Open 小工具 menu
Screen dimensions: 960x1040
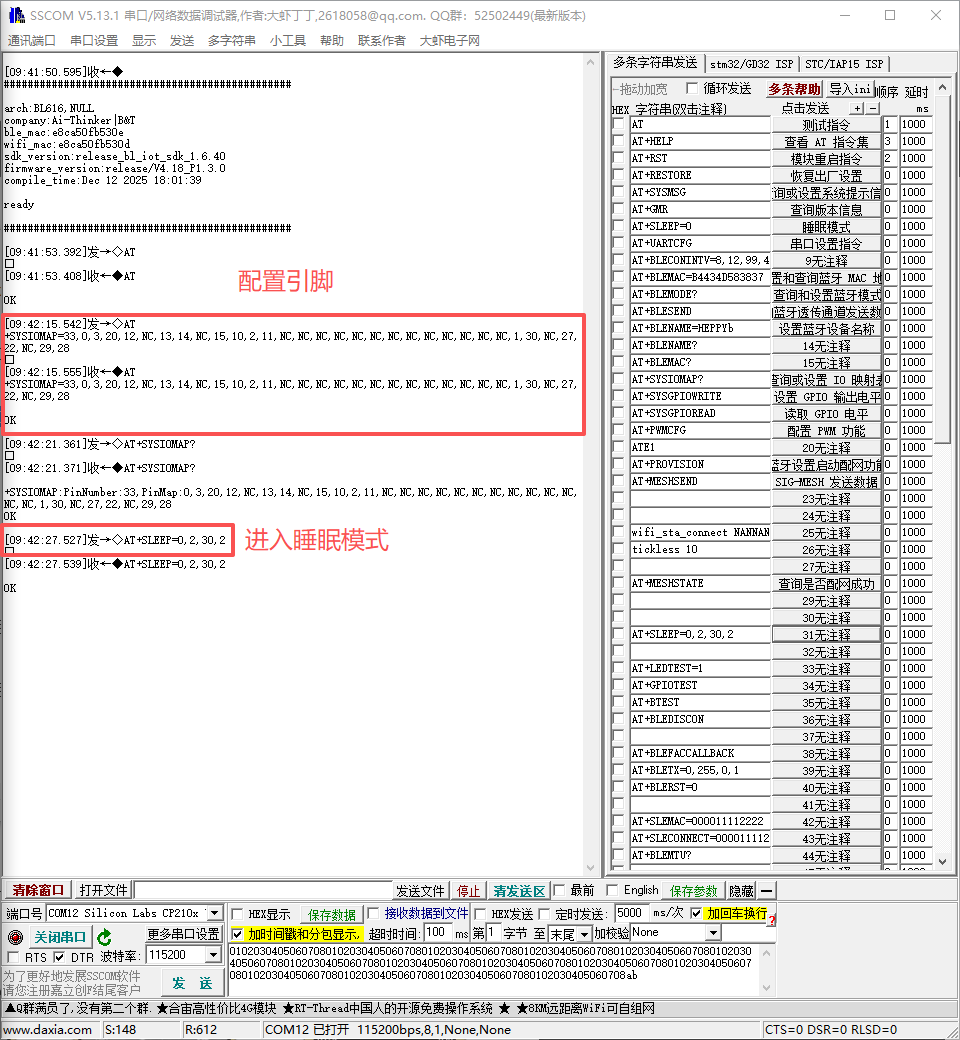(x=287, y=40)
